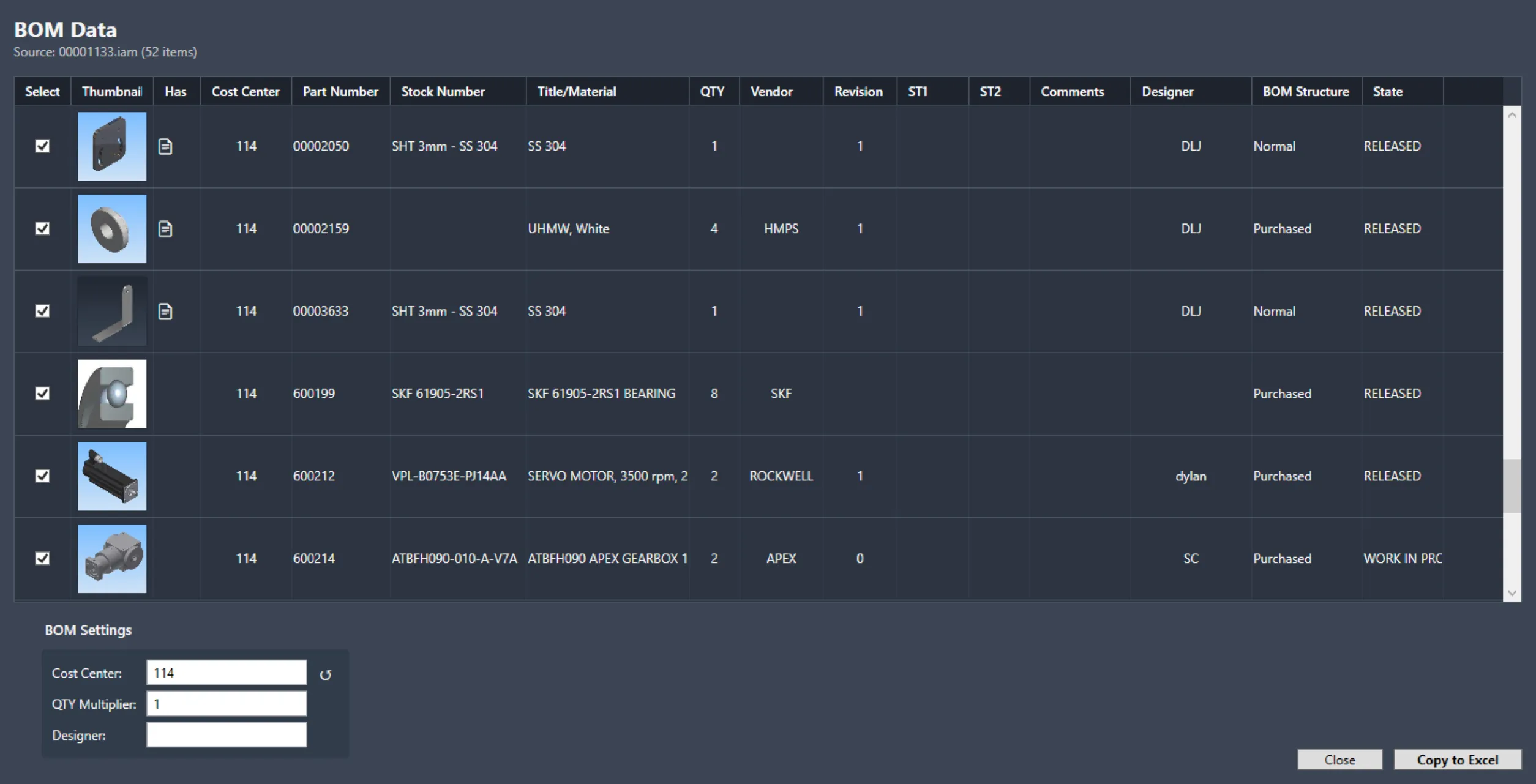This screenshot has width=1536, height=784.
Task: Click Copy to Excel
Action: click(x=1458, y=759)
